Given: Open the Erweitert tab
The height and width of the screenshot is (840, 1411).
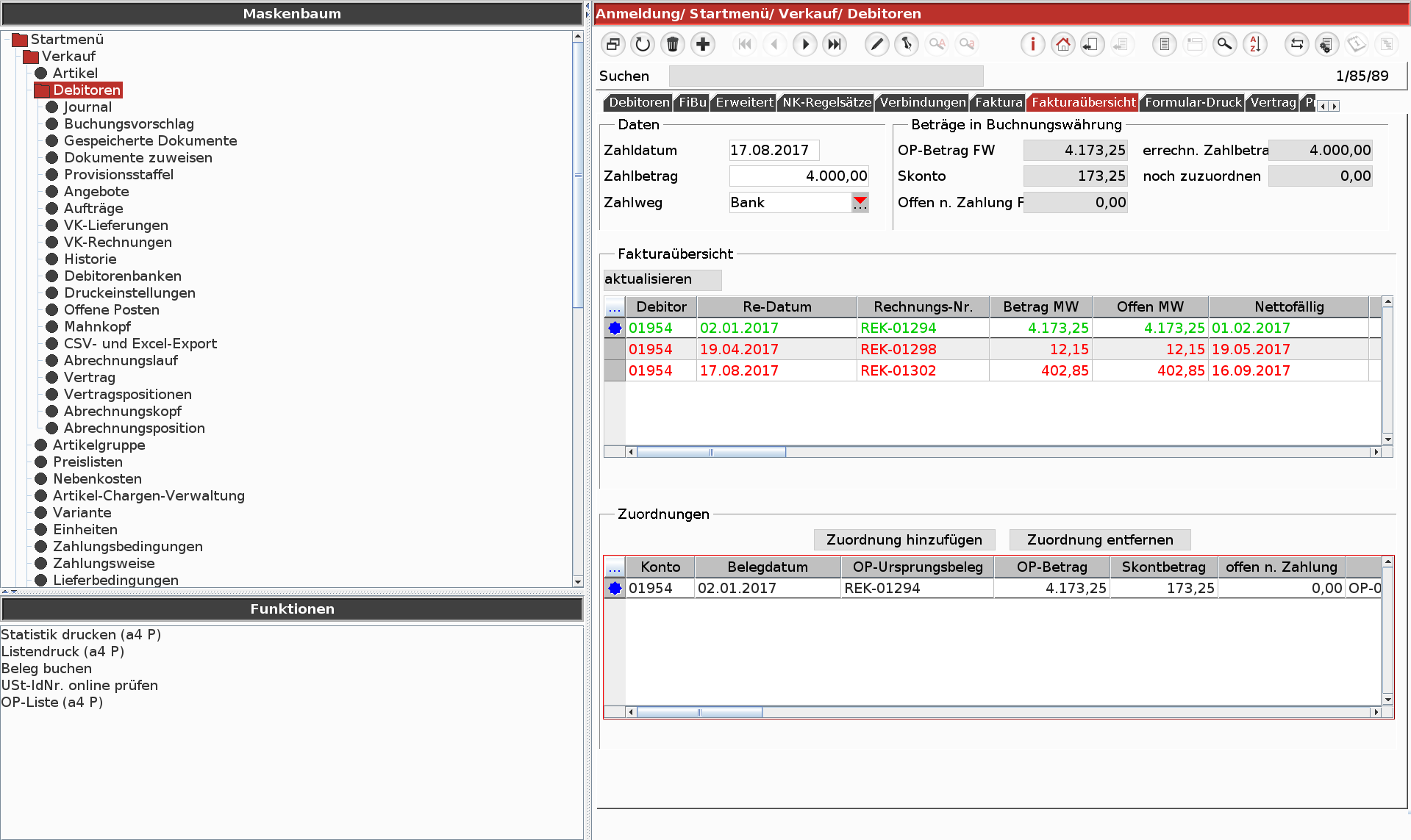Looking at the screenshot, I should tap(744, 102).
